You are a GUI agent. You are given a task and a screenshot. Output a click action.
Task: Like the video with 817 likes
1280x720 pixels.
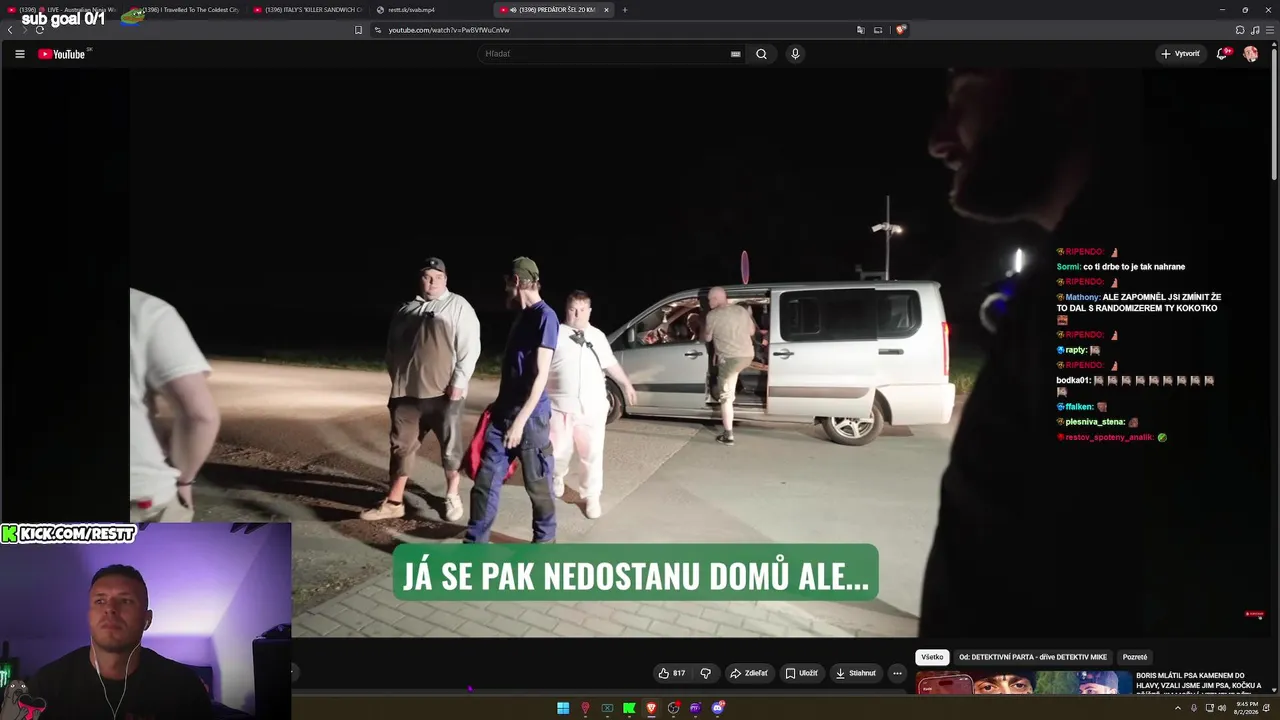coord(671,673)
